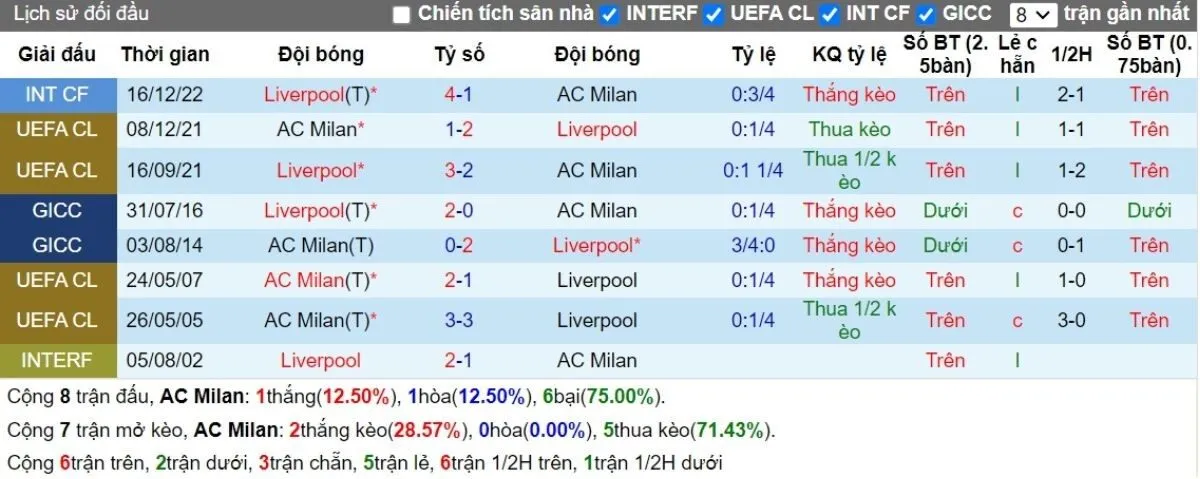Disable the GICC filter checkbox
The height and width of the screenshot is (479, 1200).
[926, 15]
